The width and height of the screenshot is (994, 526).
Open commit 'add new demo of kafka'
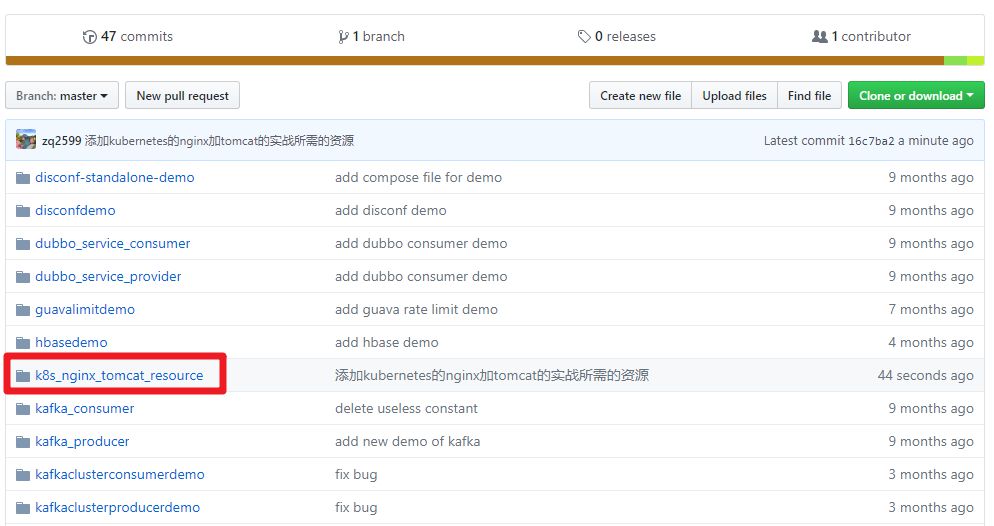(x=408, y=441)
